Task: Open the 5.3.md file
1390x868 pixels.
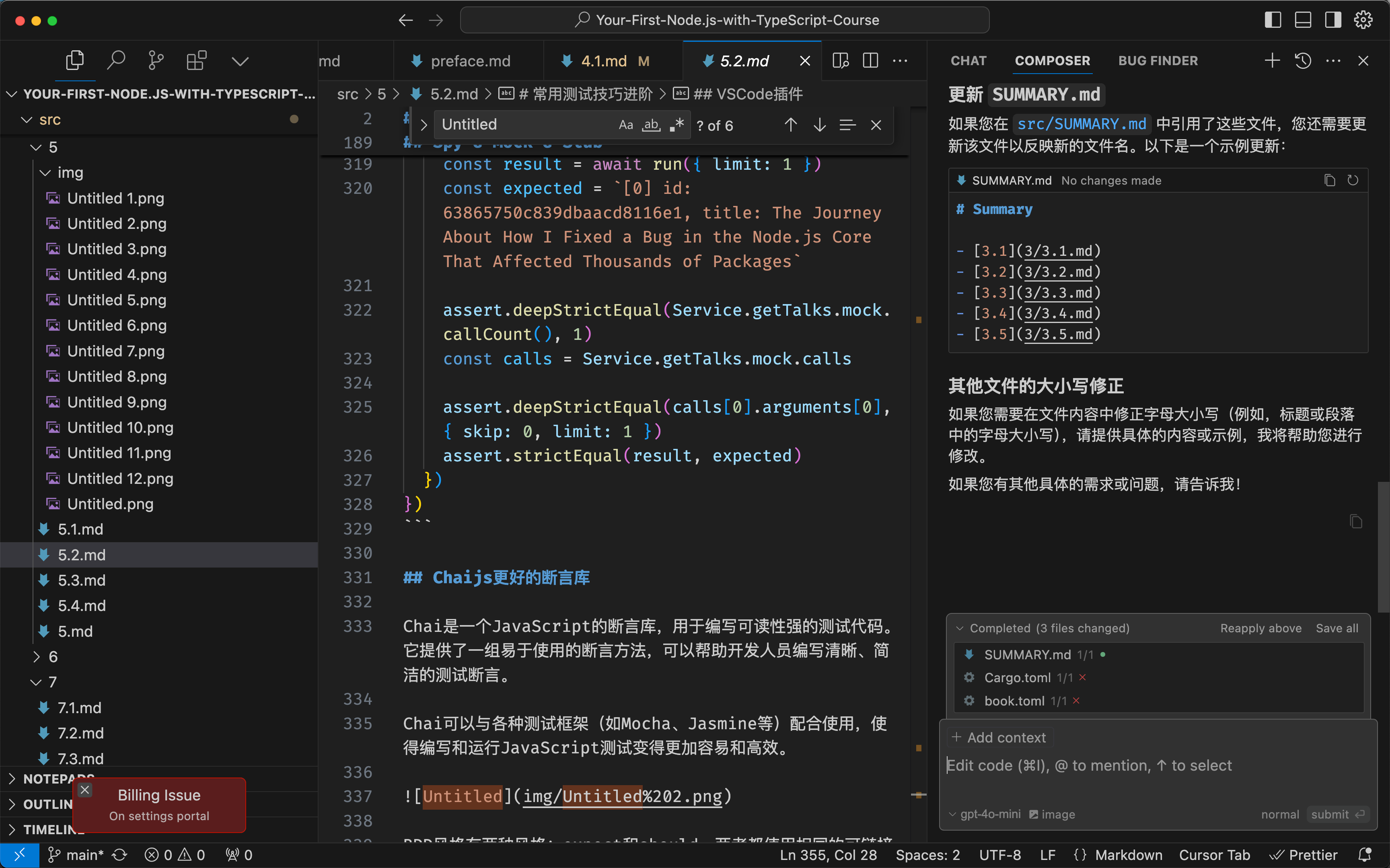Action: (82, 580)
